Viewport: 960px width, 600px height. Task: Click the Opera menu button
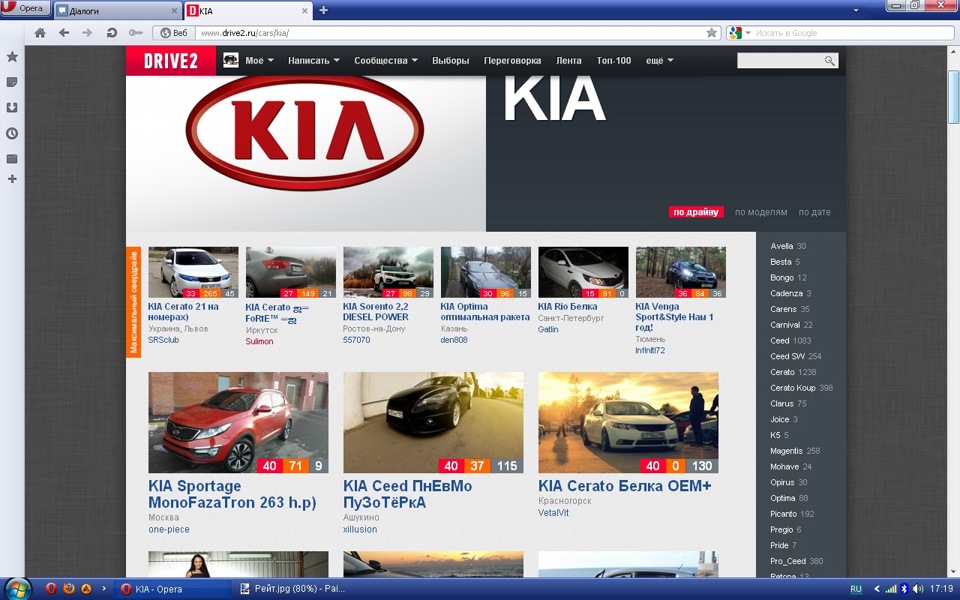[24, 9]
